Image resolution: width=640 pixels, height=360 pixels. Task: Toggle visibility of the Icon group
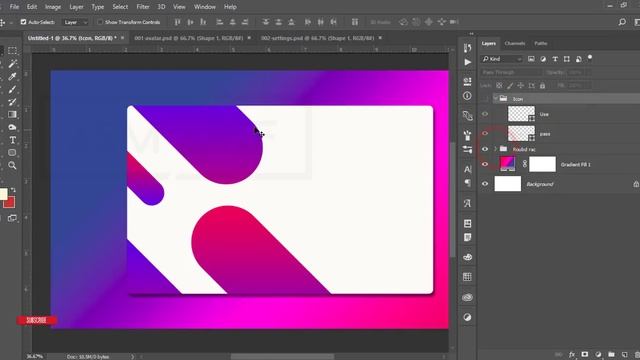pyautogui.click(x=485, y=99)
